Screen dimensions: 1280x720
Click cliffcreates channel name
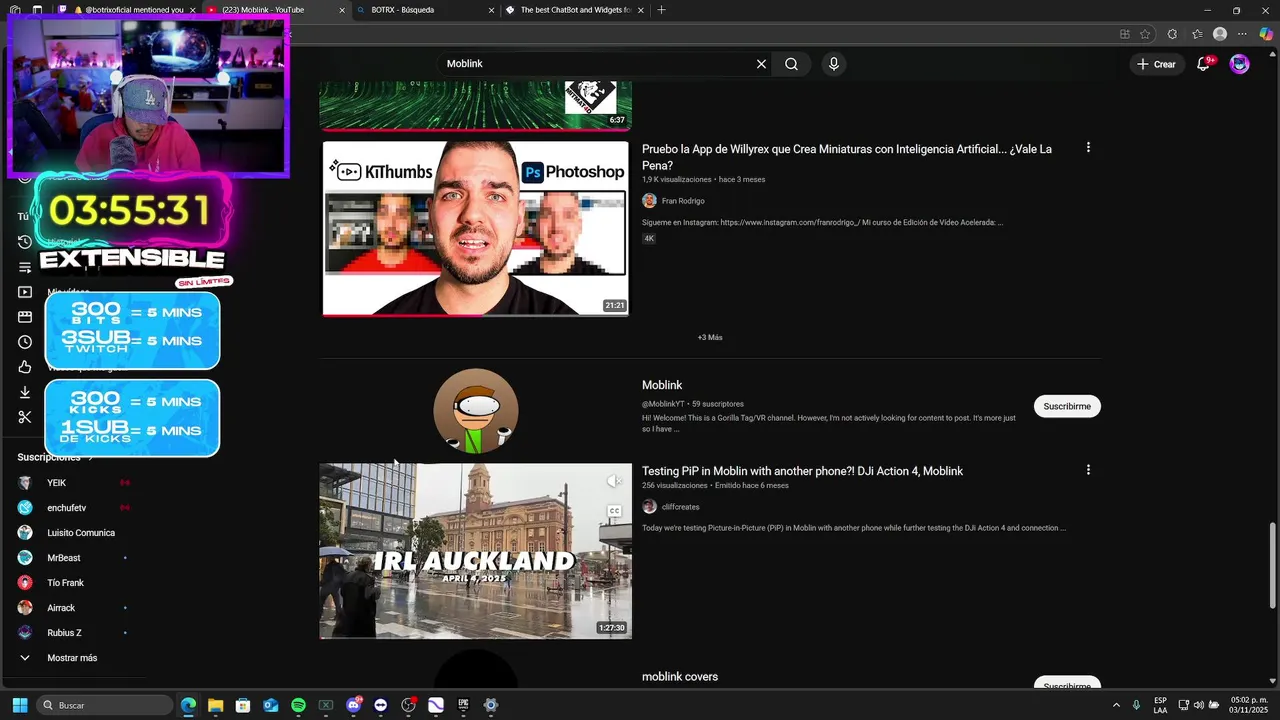coord(680,507)
